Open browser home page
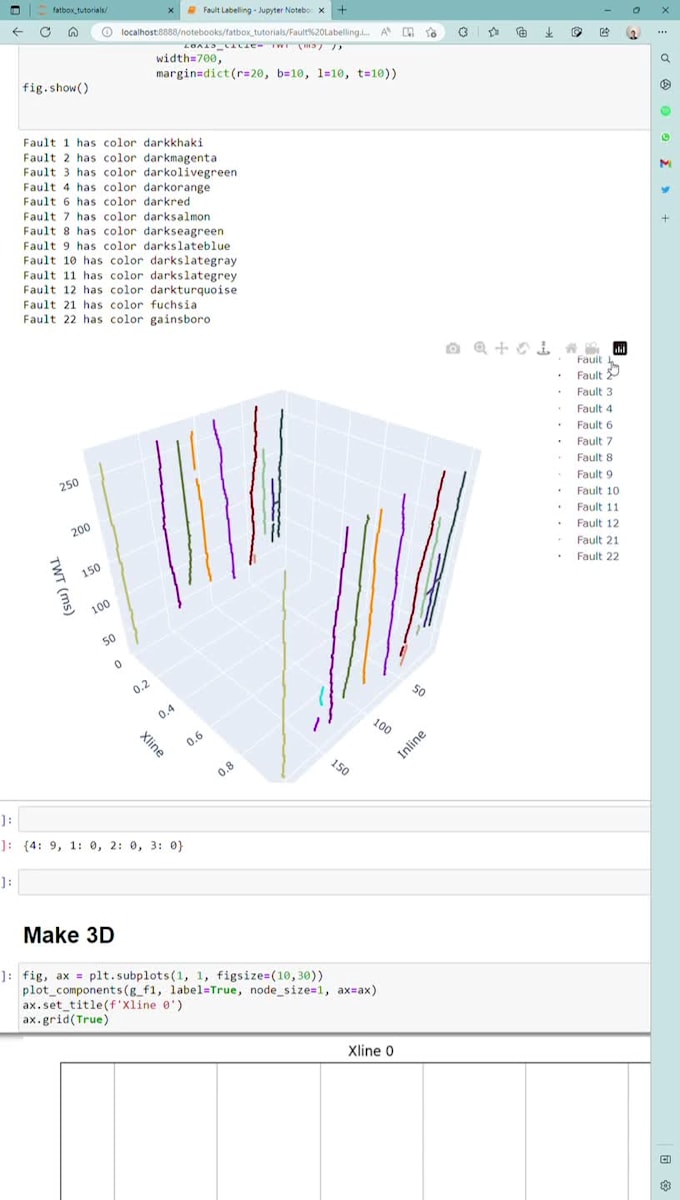 73,32
